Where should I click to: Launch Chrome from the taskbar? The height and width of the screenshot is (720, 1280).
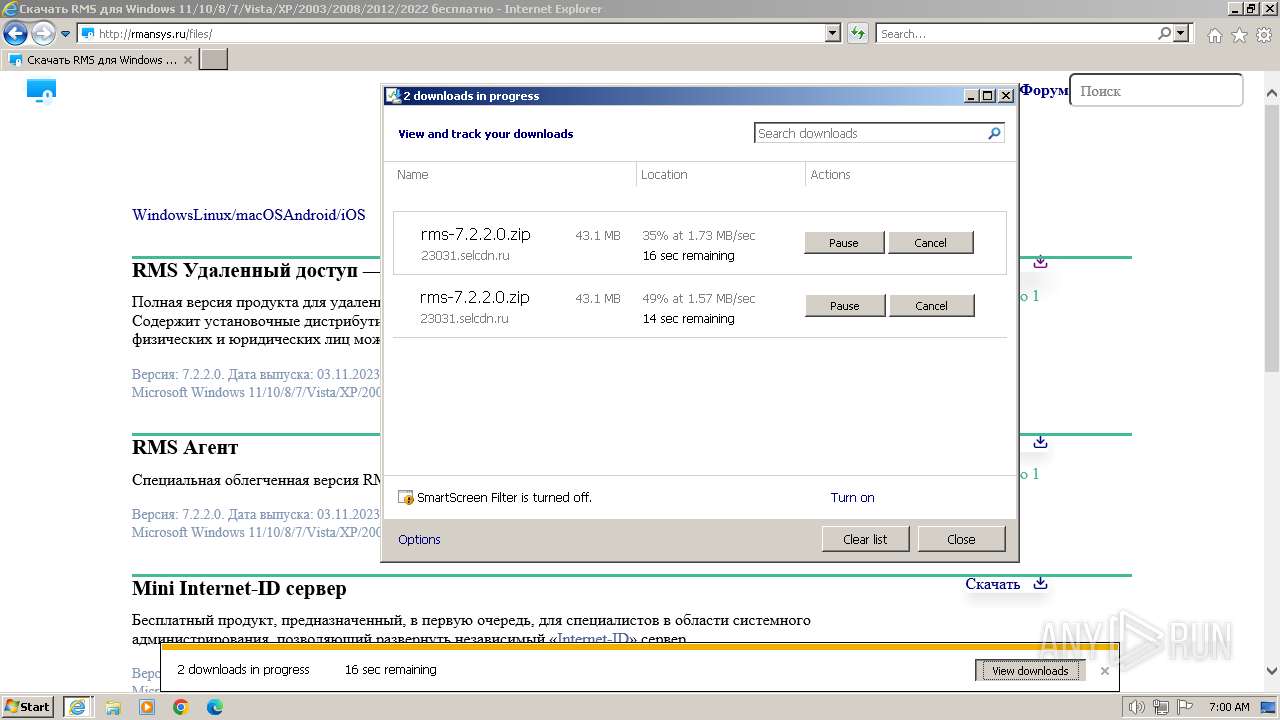click(x=181, y=707)
